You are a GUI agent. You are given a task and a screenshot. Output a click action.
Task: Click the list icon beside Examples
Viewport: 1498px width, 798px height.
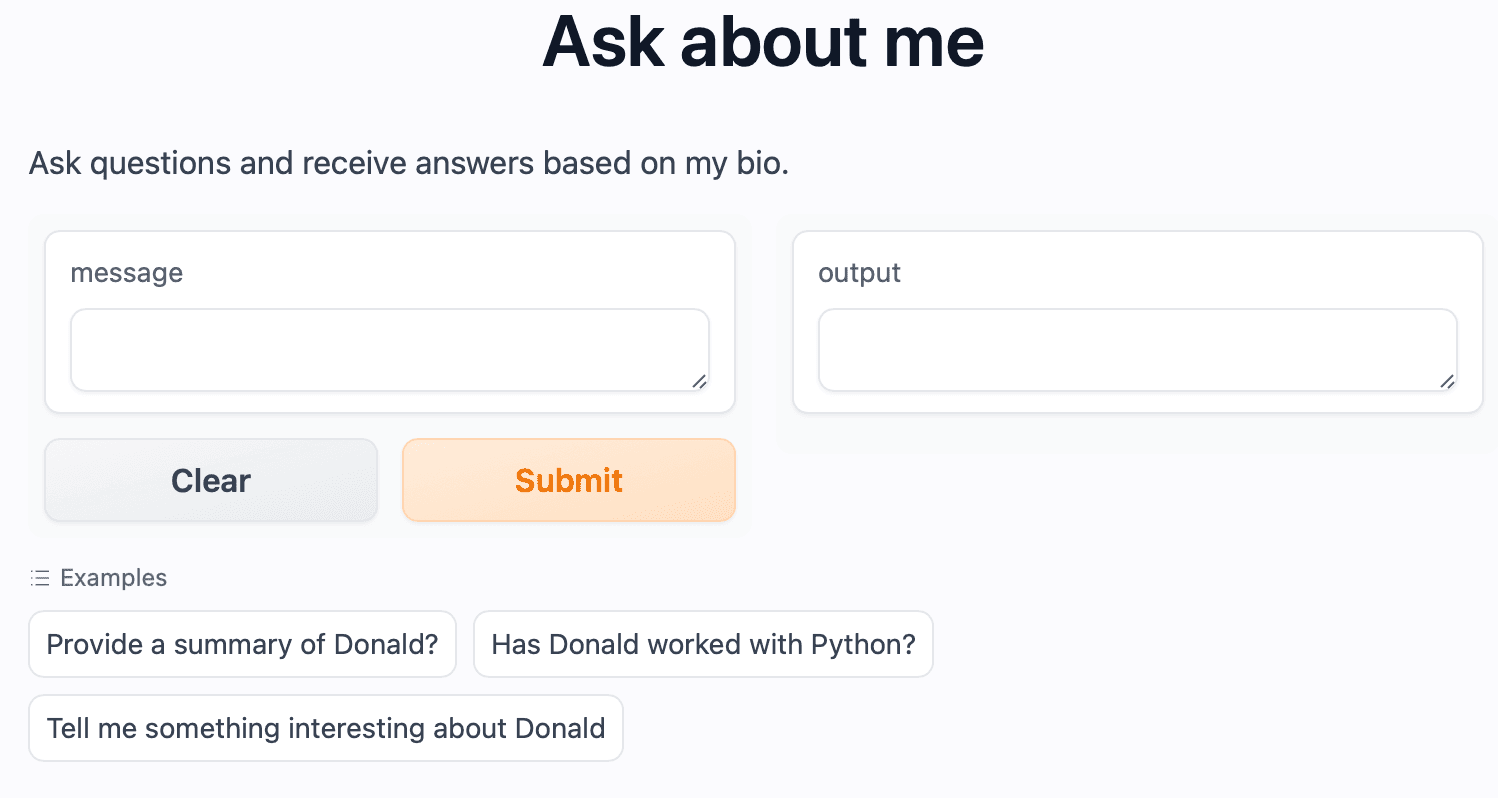(40, 577)
